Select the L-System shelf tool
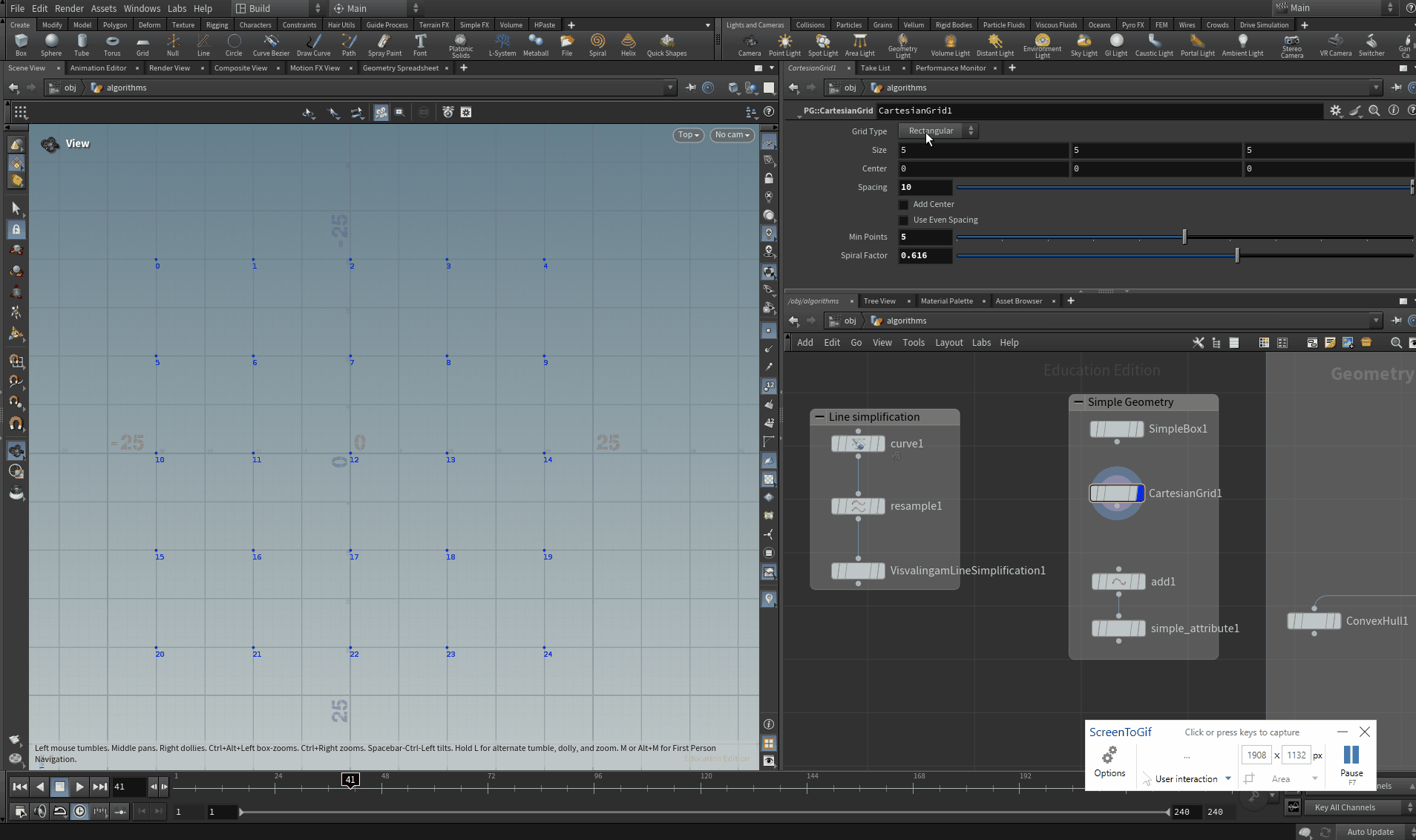Viewport: 1416px width, 840px height. [x=502, y=45]
